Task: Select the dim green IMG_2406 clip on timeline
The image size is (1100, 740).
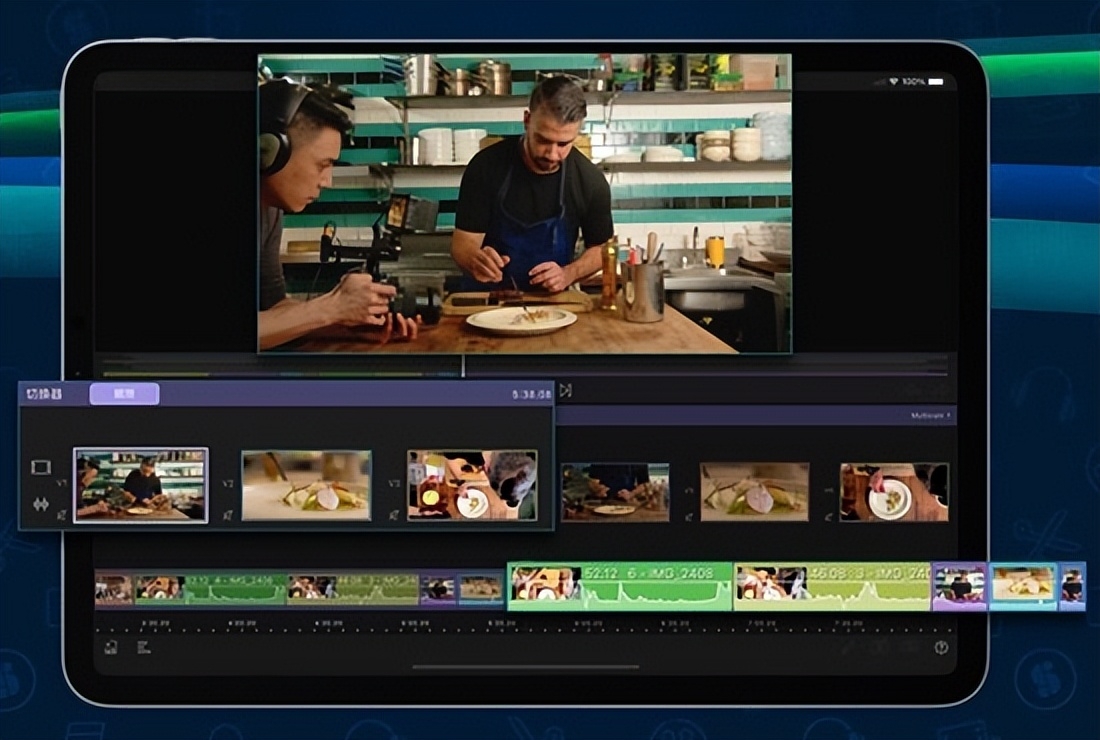Action: click(x=211, y=589)
